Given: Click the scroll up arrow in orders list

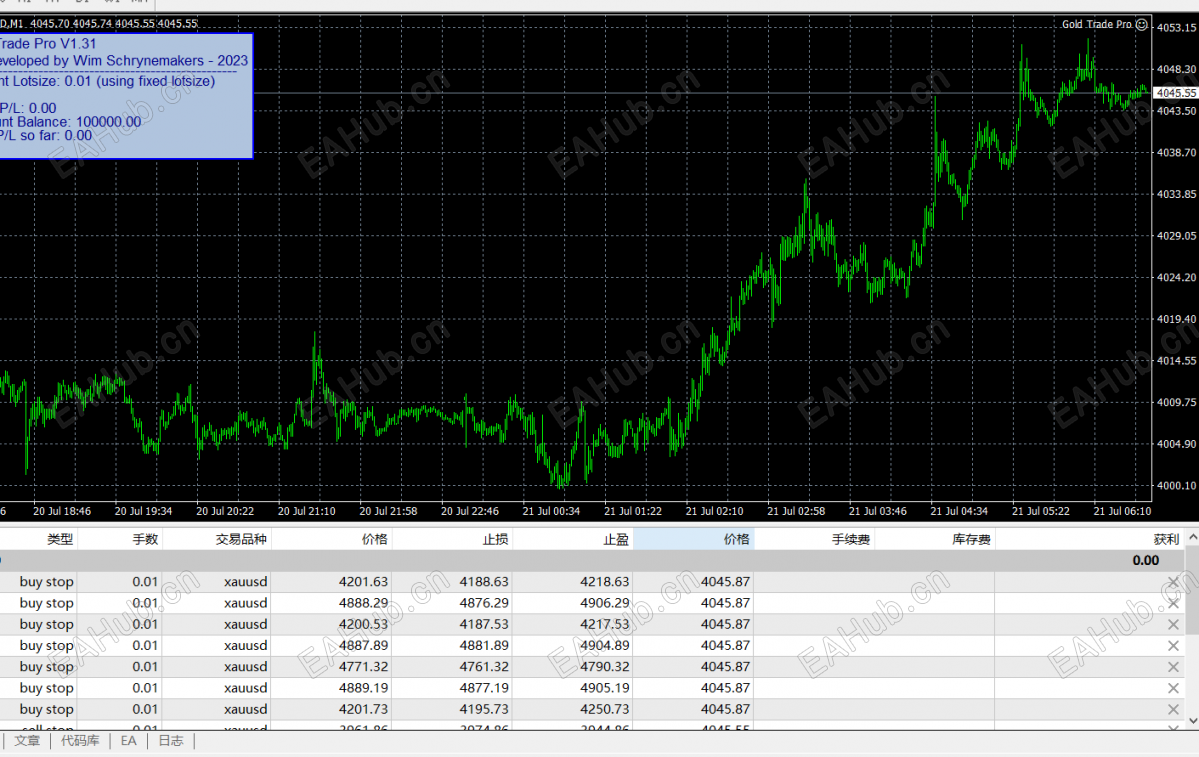Looking at the screenshot, I should (x=1192, y=538).
